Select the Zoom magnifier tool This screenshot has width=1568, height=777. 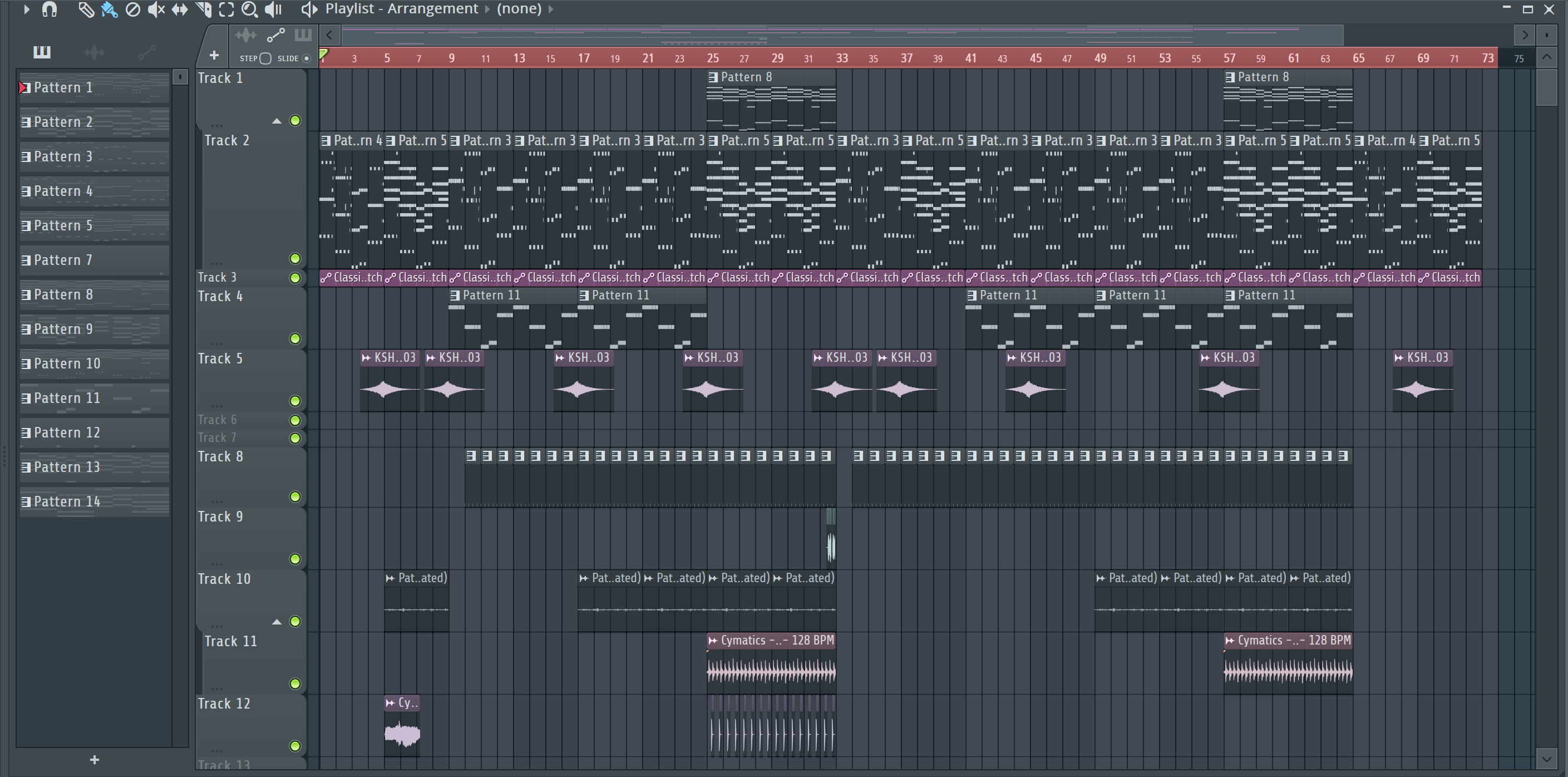250,9
